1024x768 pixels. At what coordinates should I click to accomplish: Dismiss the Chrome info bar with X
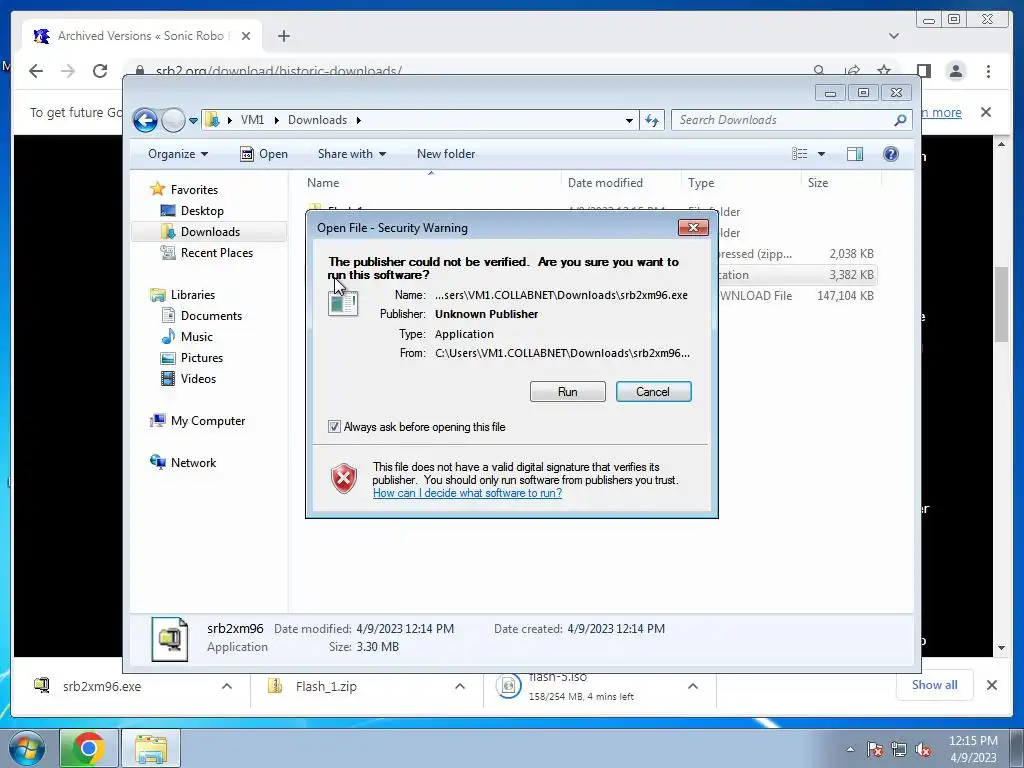coord(985,112)
